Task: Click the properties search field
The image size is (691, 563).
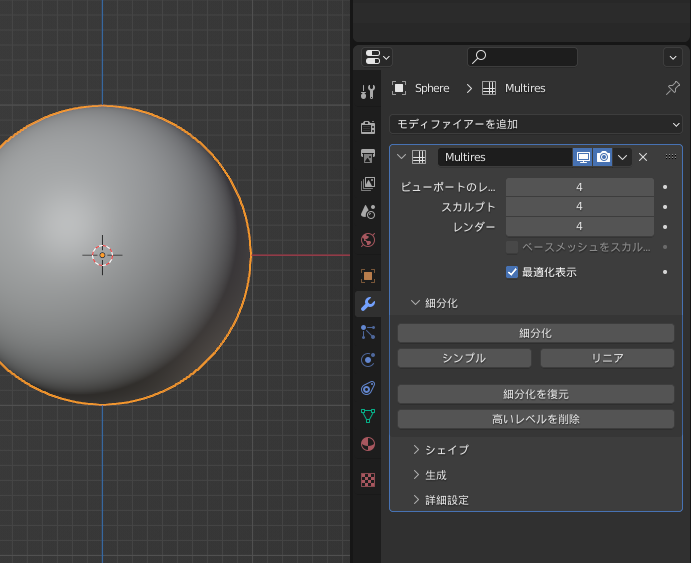Action: [522, 57]
